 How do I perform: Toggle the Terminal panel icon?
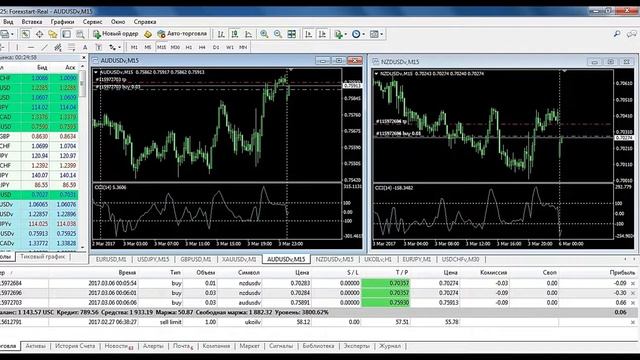click(x=67, y=34)
